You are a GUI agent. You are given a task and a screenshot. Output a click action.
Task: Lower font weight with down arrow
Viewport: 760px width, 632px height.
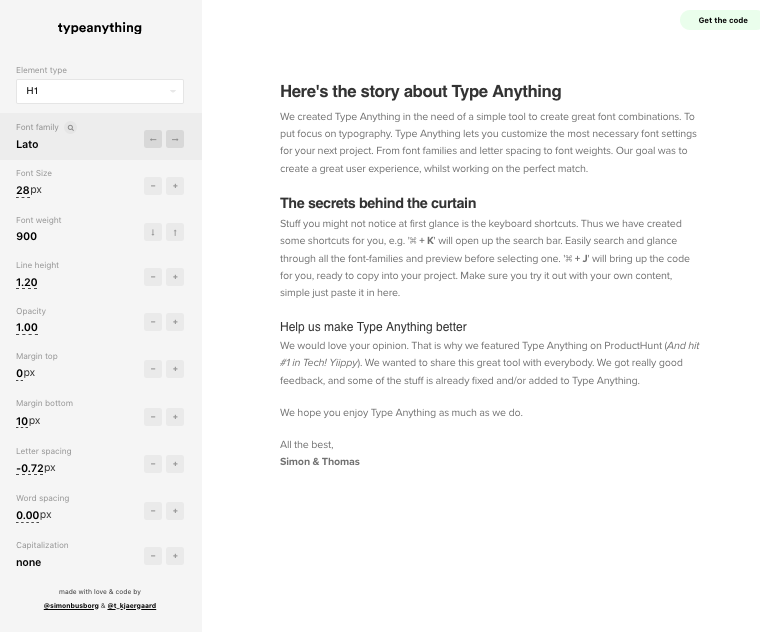(153, 232)
